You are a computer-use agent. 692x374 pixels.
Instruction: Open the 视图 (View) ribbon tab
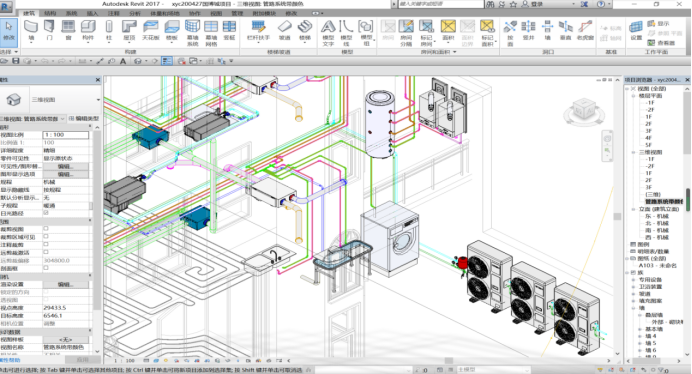point(216,14)
